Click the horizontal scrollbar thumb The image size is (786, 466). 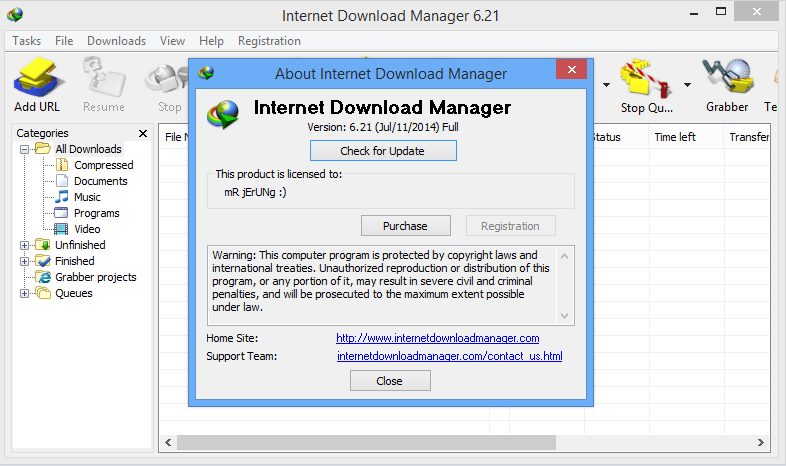point(366,442)
